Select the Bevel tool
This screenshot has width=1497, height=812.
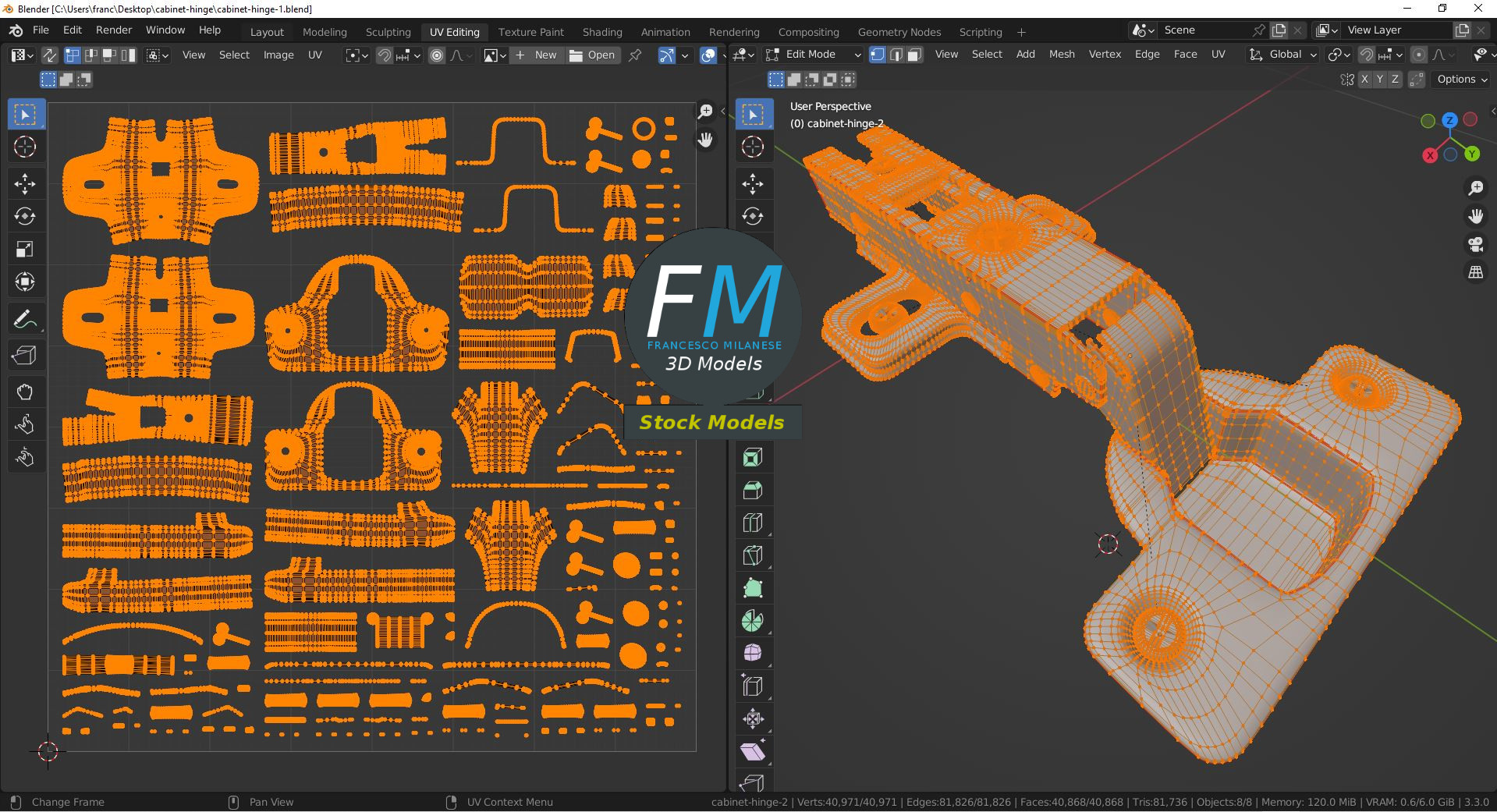753,490
